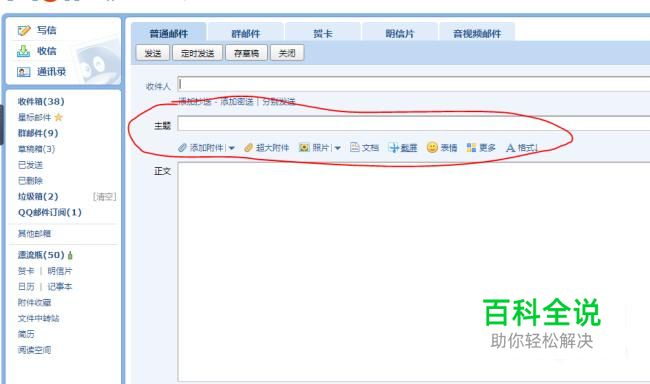Click the 格式 letter A icon
Viewport: 650px width, 384px height.
510,148
